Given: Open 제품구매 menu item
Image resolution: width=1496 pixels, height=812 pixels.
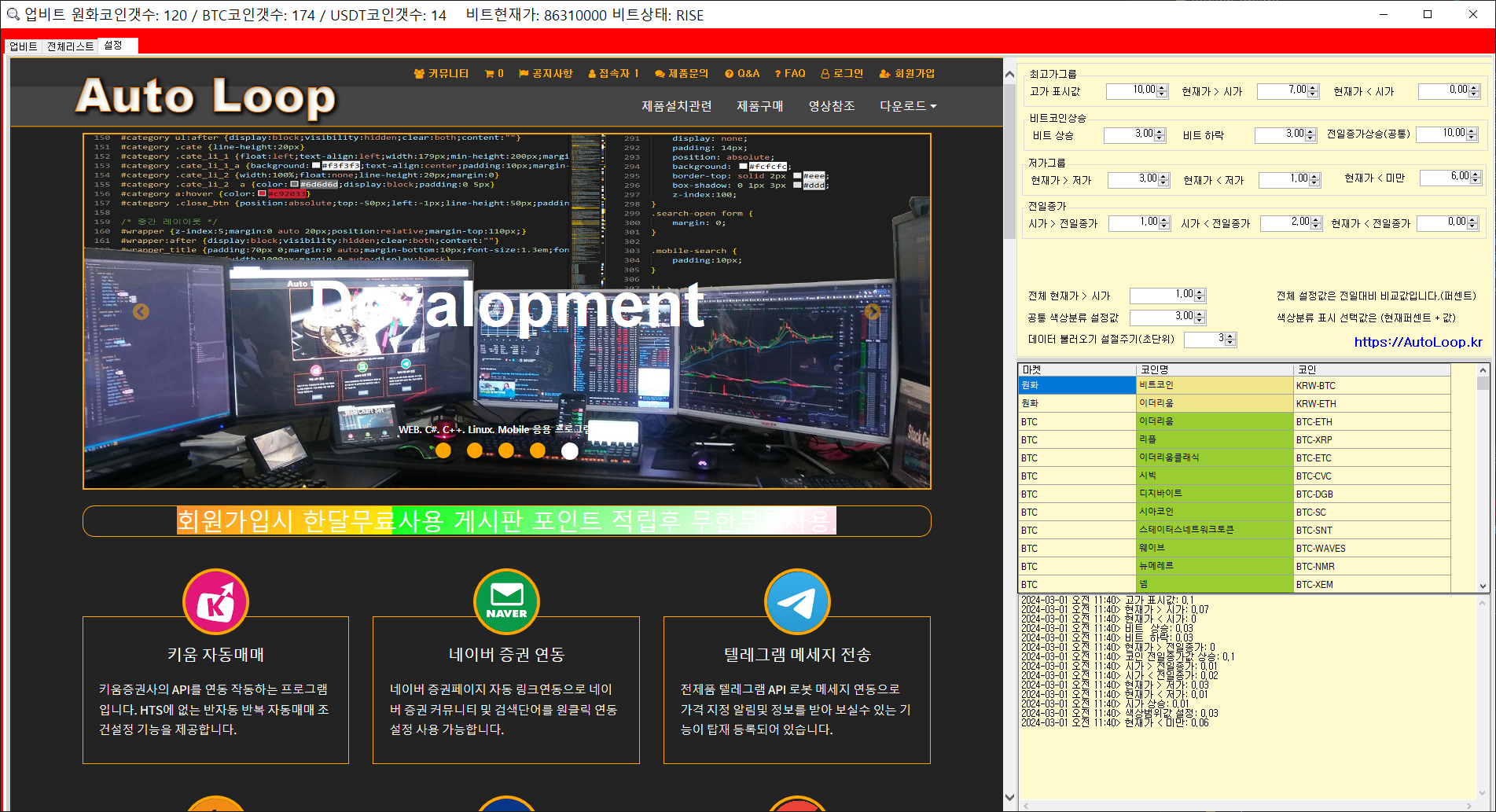Looking at the screenshot, I should point(760,106).
